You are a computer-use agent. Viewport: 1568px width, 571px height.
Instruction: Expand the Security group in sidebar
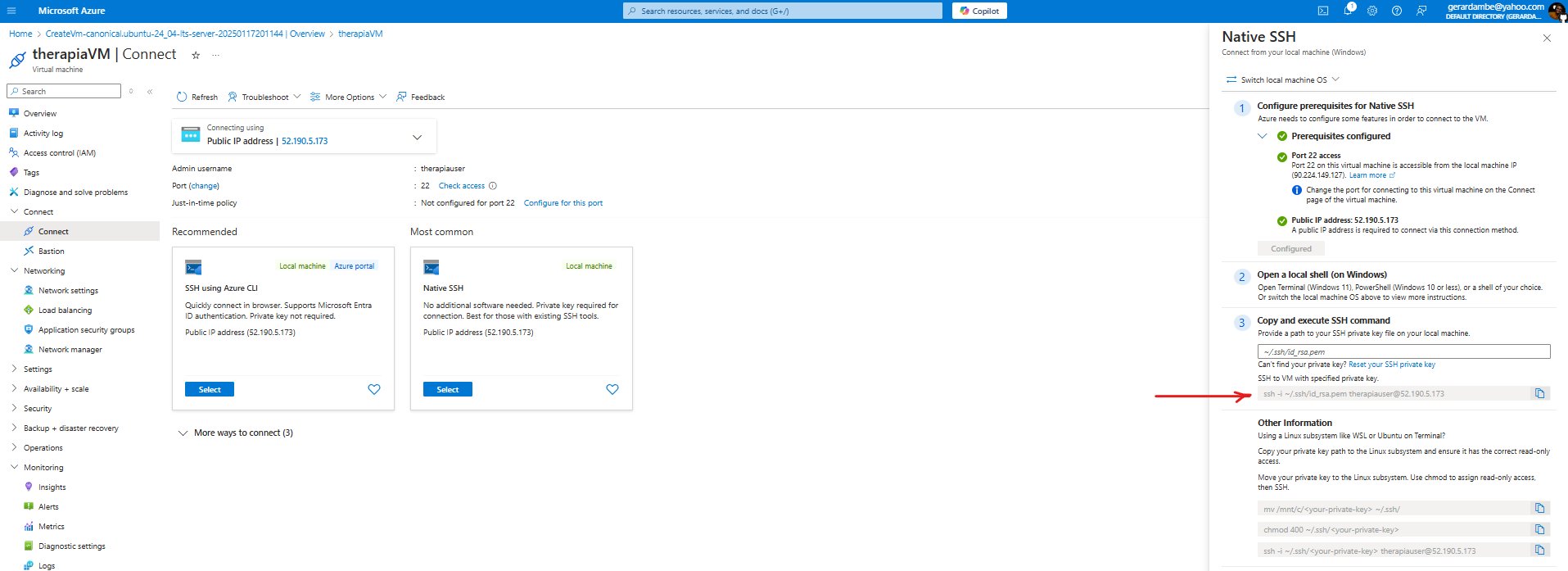tap(14, 408)
